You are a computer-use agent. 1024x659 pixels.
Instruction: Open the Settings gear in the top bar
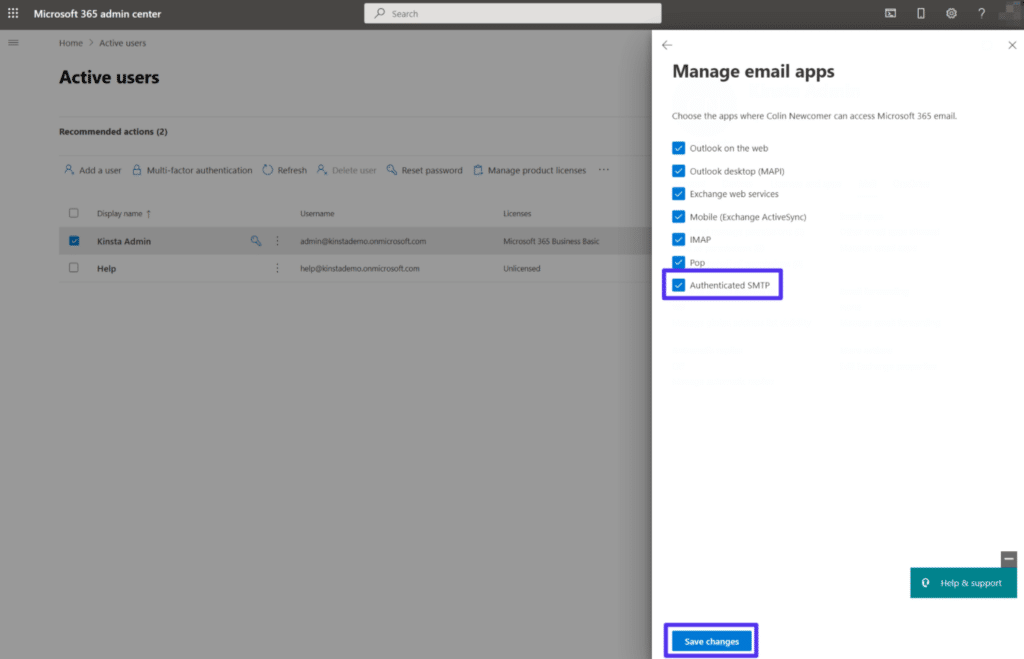952,13
